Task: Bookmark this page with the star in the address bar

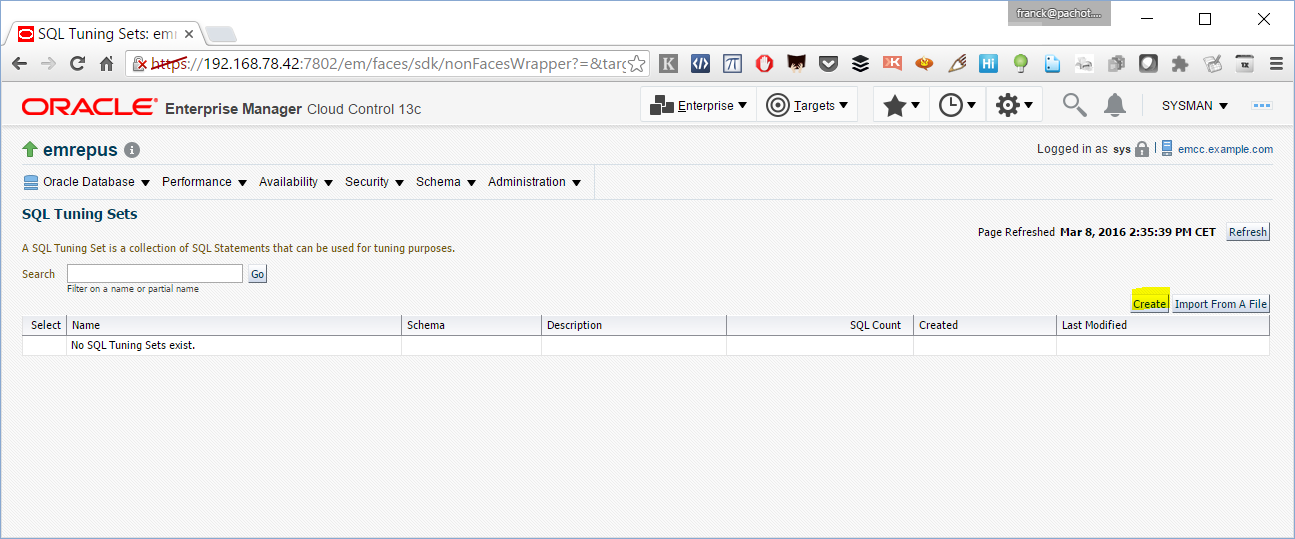Action: (x=636, y=63)
